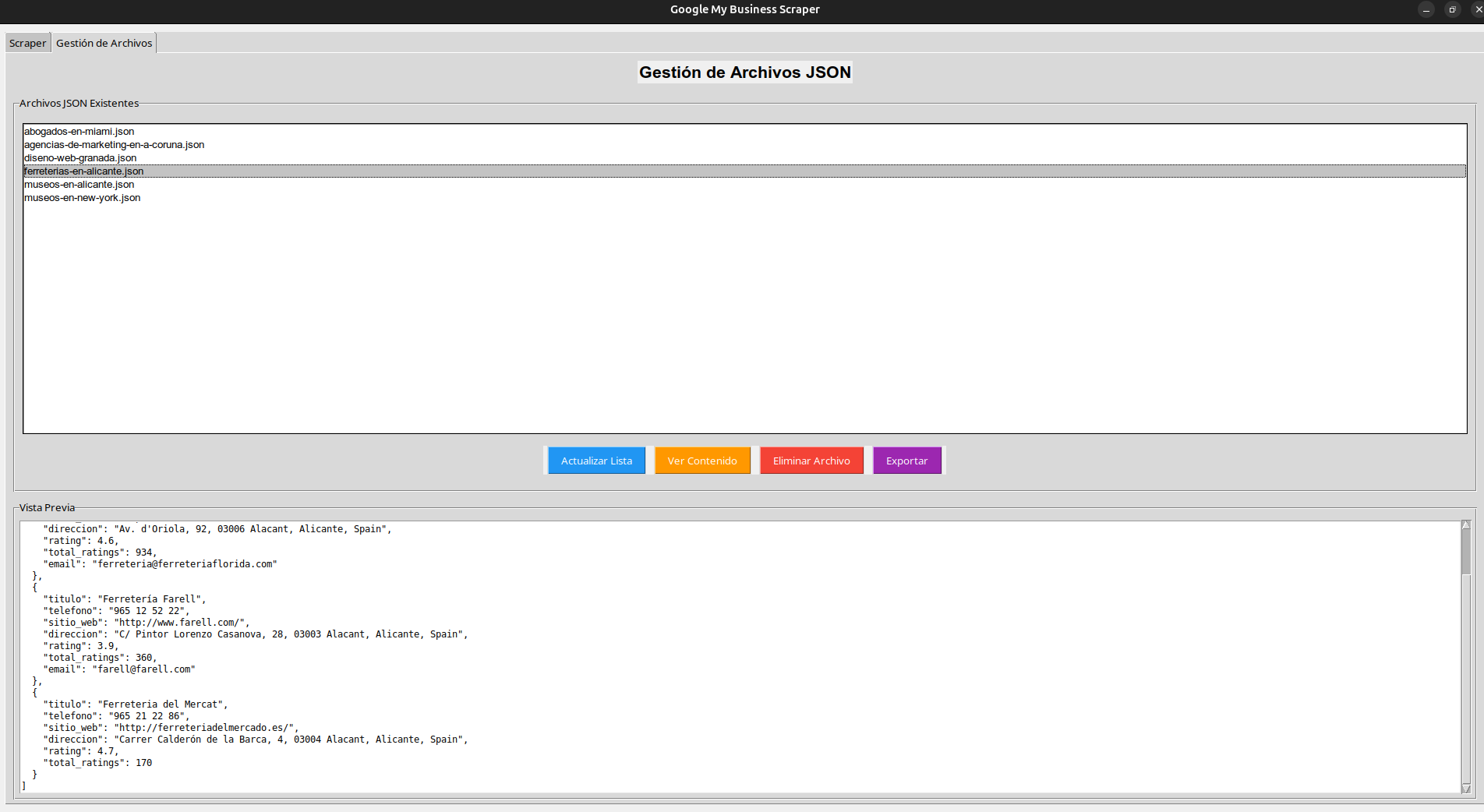Click the empty scrollbar track below the thumb
This screenshot has height=812, width=1484.
coord(1465,678)
